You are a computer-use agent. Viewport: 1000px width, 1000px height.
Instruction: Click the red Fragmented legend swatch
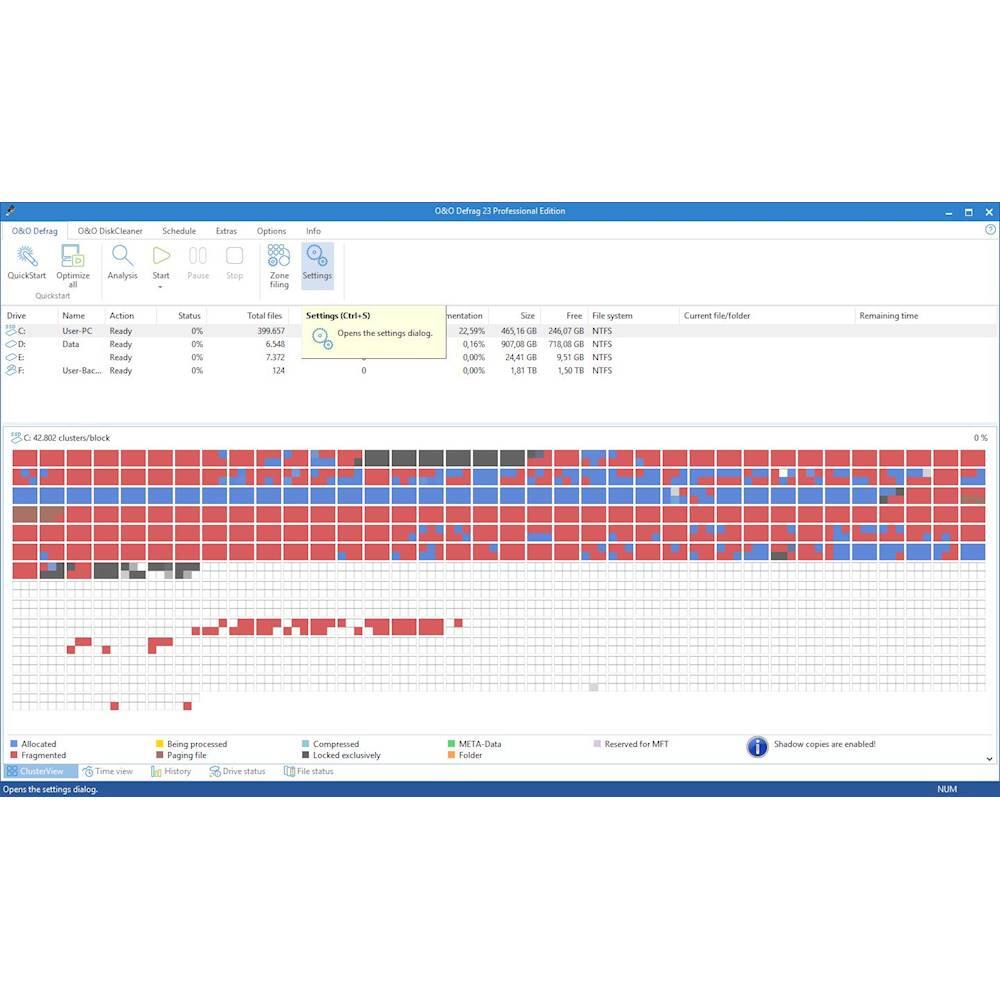(14, 756)
